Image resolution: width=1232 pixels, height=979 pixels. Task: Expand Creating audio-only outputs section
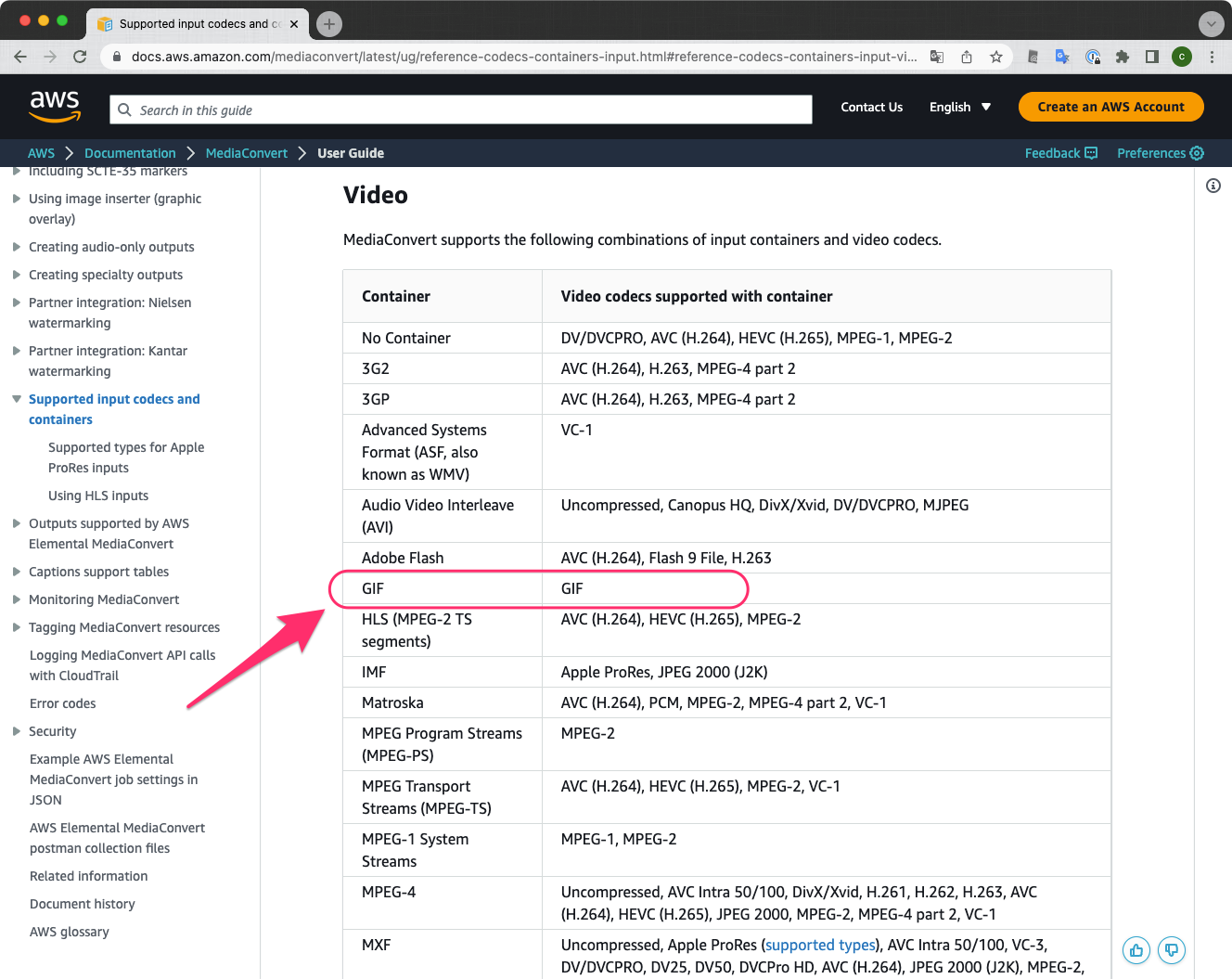17,247
